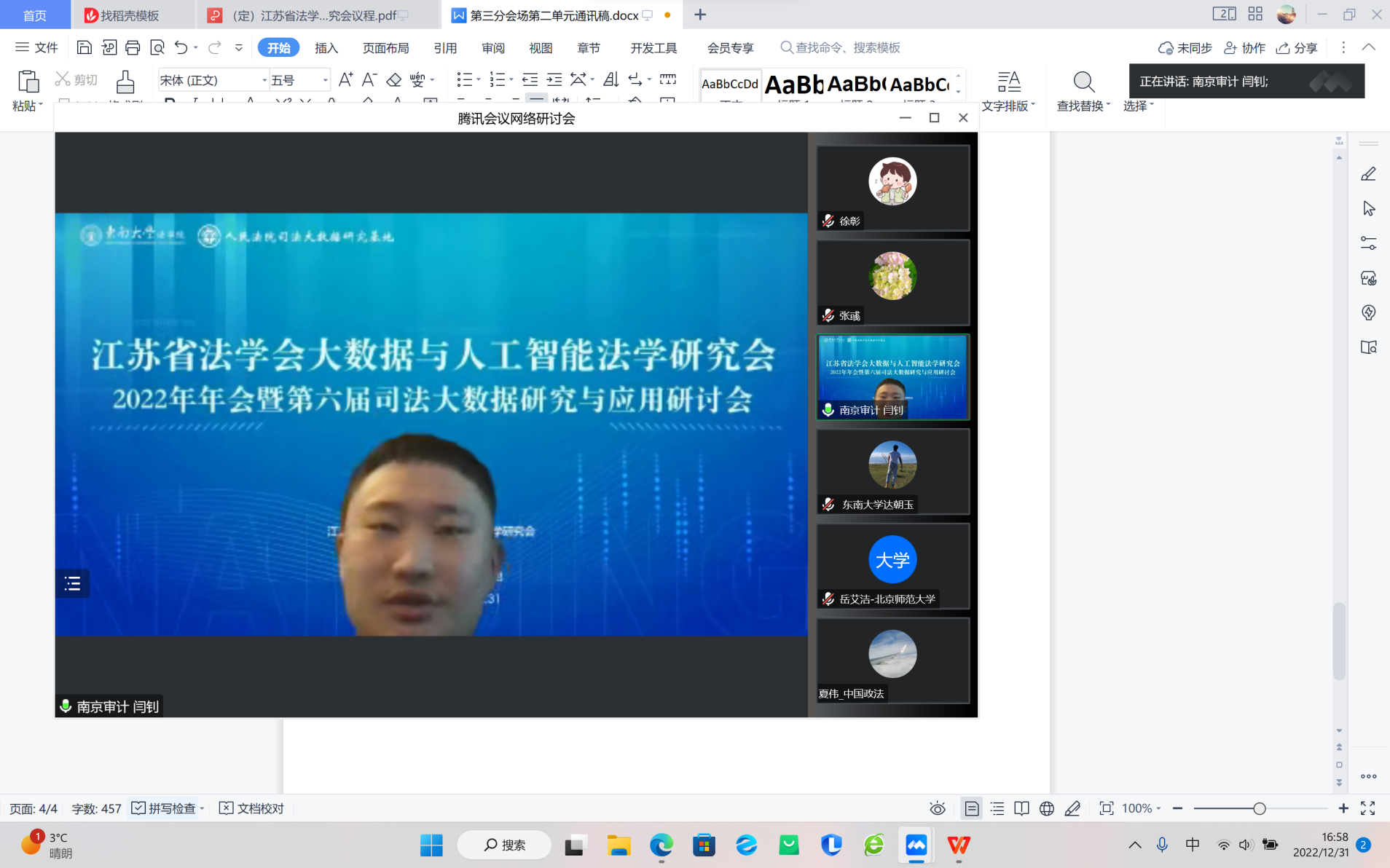Image resolution: width=1390 pixels, height=868 pixels.
Task: Click the Share button
Action: pos(1297,48)
